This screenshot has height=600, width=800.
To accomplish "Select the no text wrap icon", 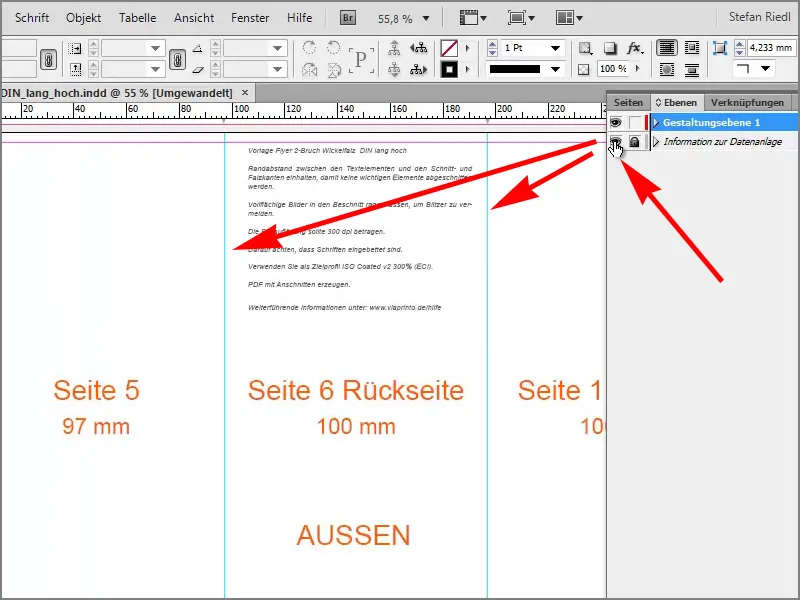I will pos(667,48).
